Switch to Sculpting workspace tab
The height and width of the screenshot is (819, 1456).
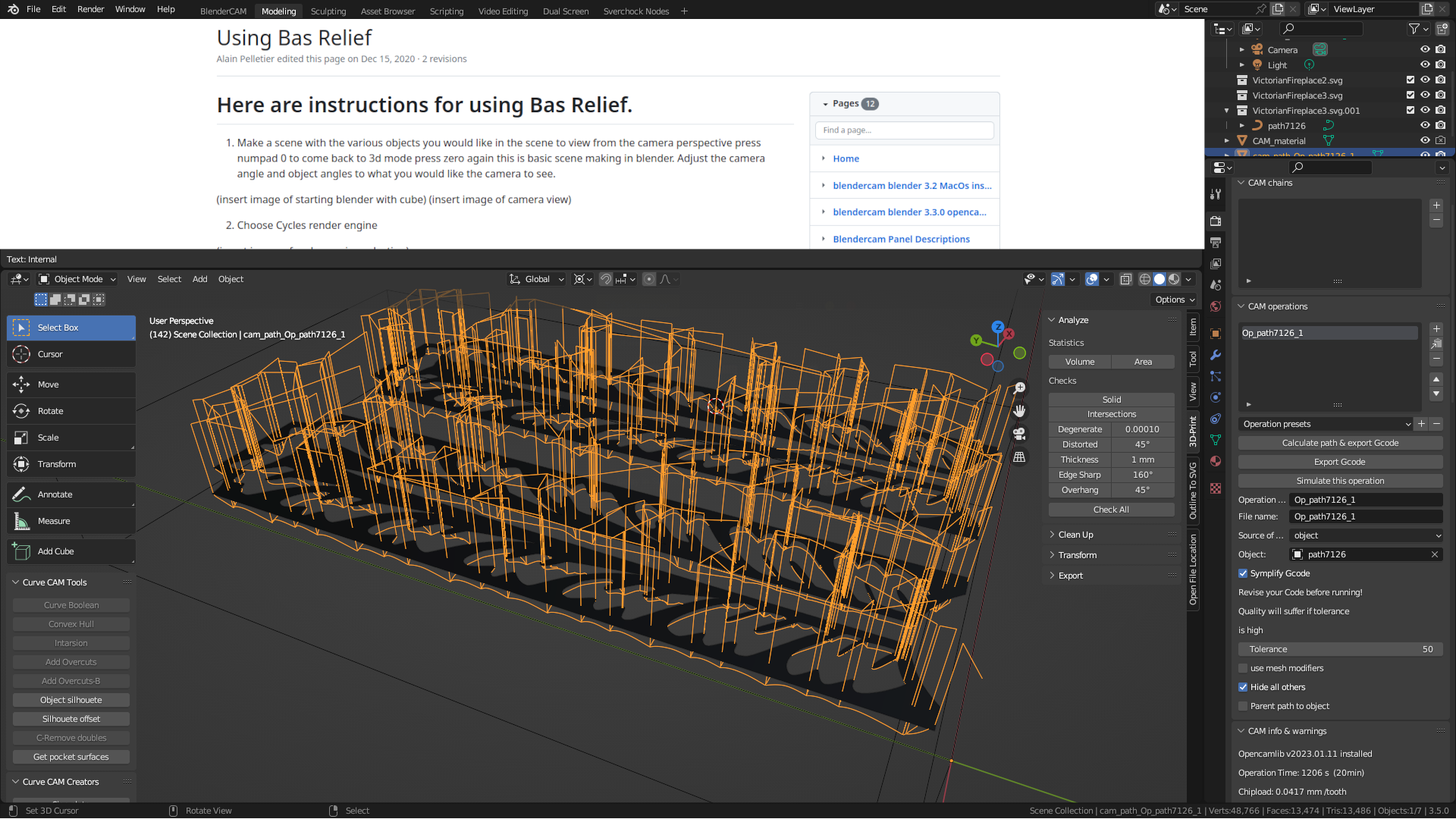[x=328, y=11]
